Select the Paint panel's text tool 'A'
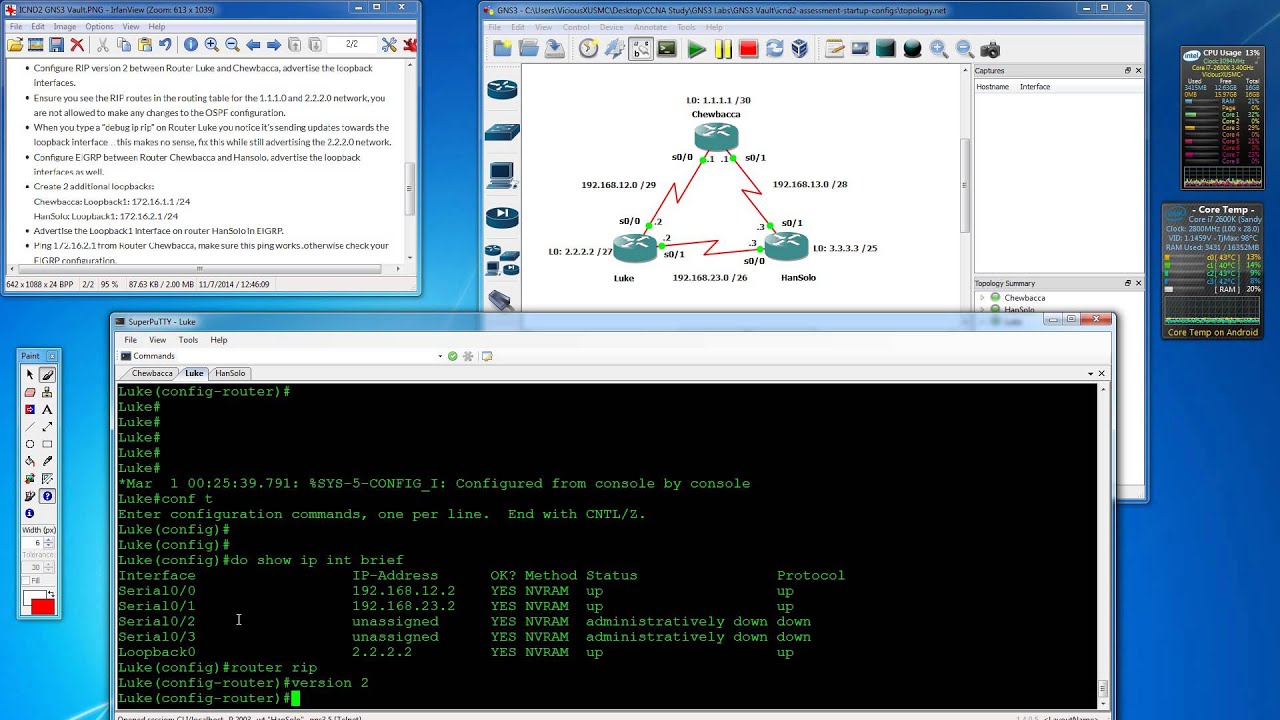The width and height of the screenshot is (1280, 720). (47, 409)
